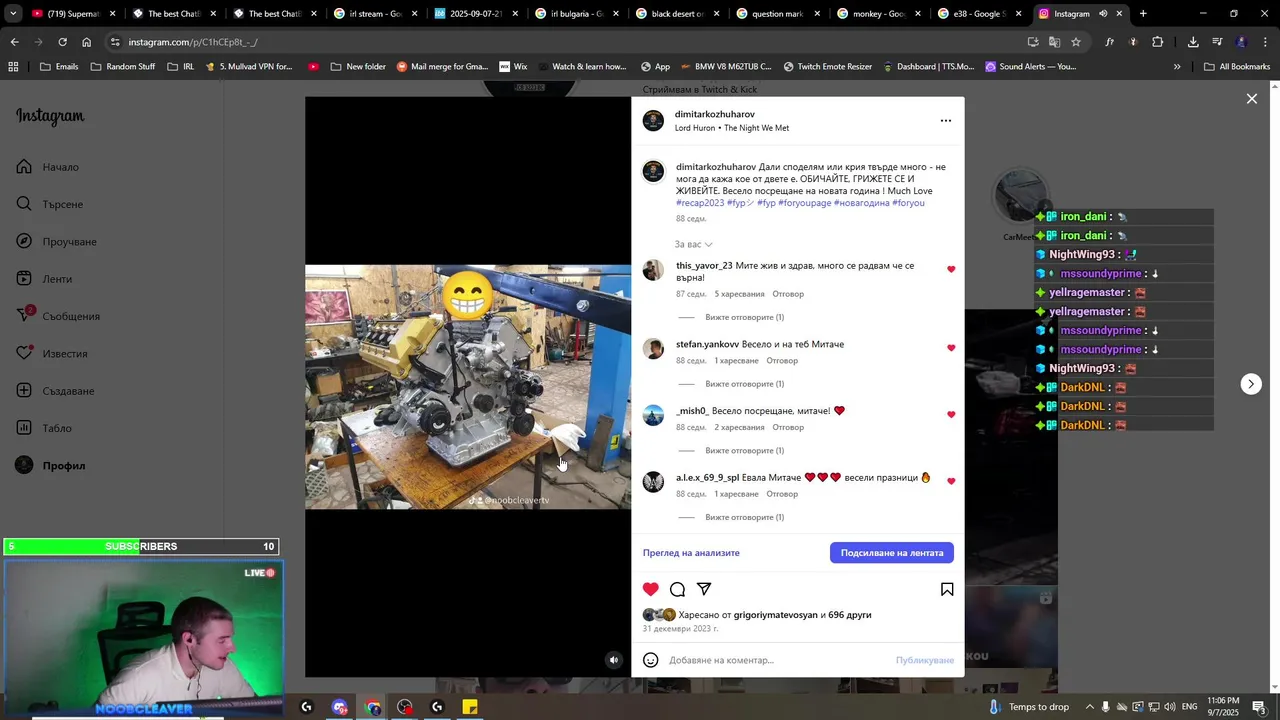Open the emoji picker in comment box
Viewport: 1280px width, 720px height.
[651, 660]
